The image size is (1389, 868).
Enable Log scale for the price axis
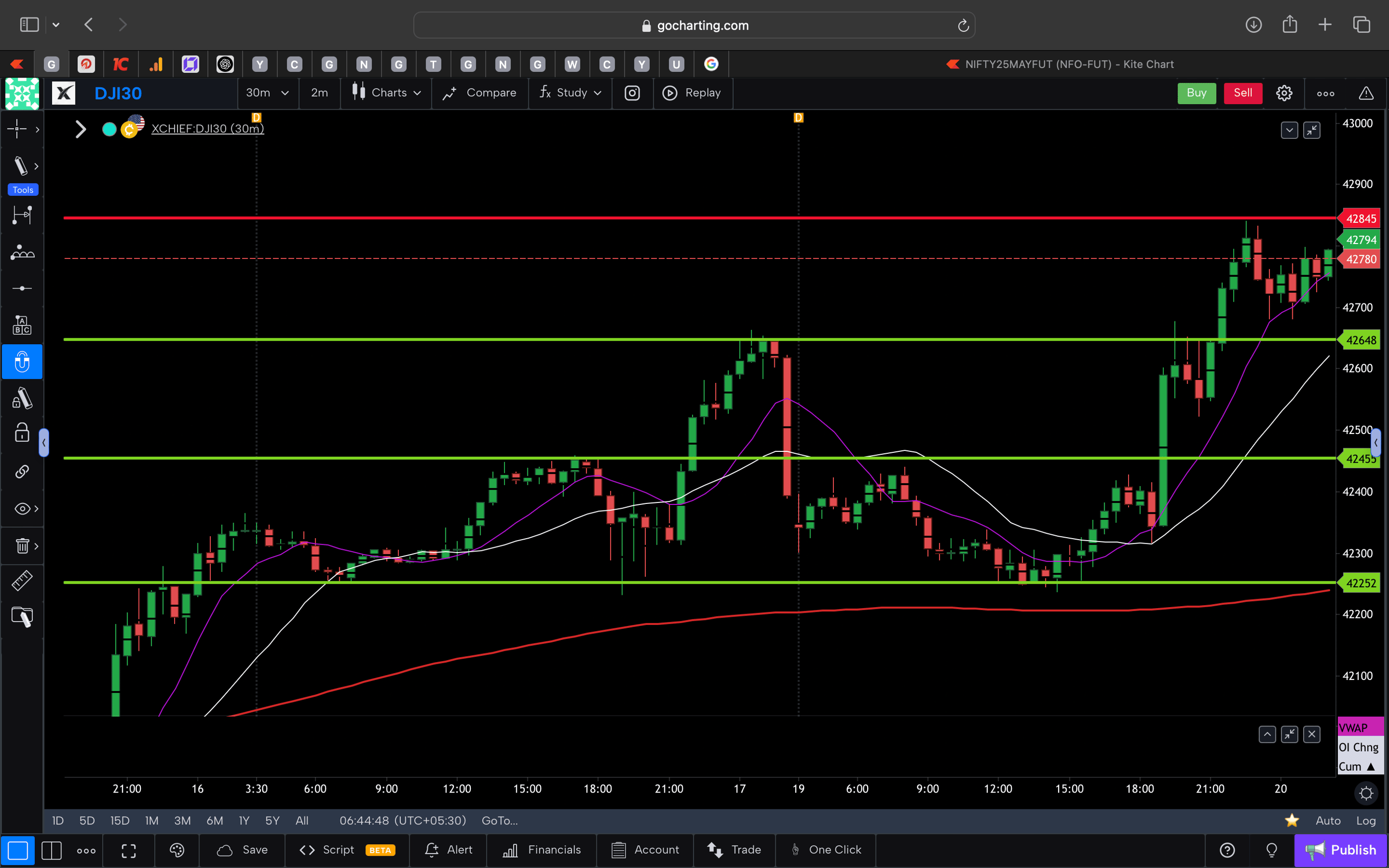1367,820
